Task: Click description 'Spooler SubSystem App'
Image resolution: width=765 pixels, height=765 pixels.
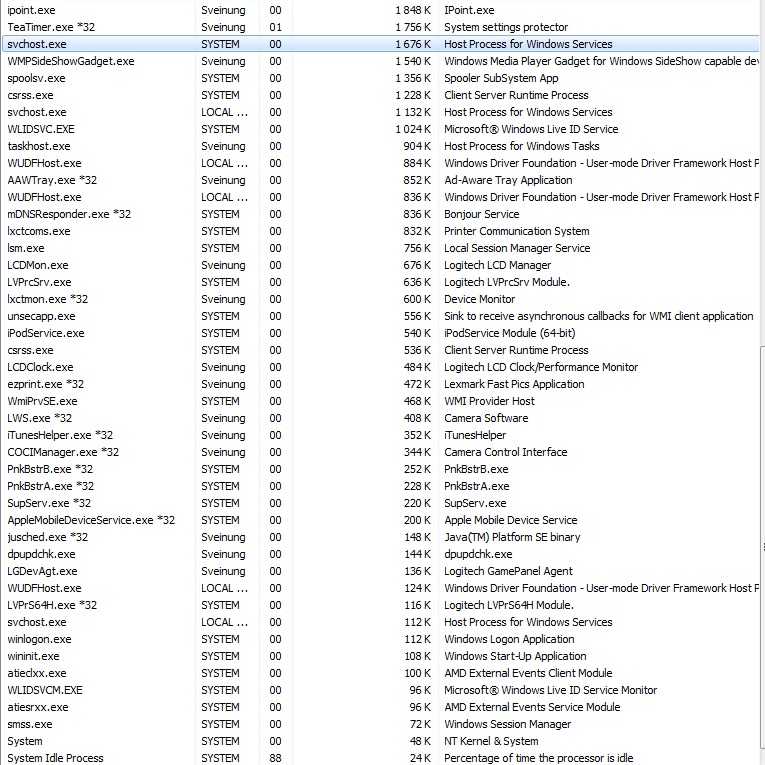Action: click(x=501, y=78)
